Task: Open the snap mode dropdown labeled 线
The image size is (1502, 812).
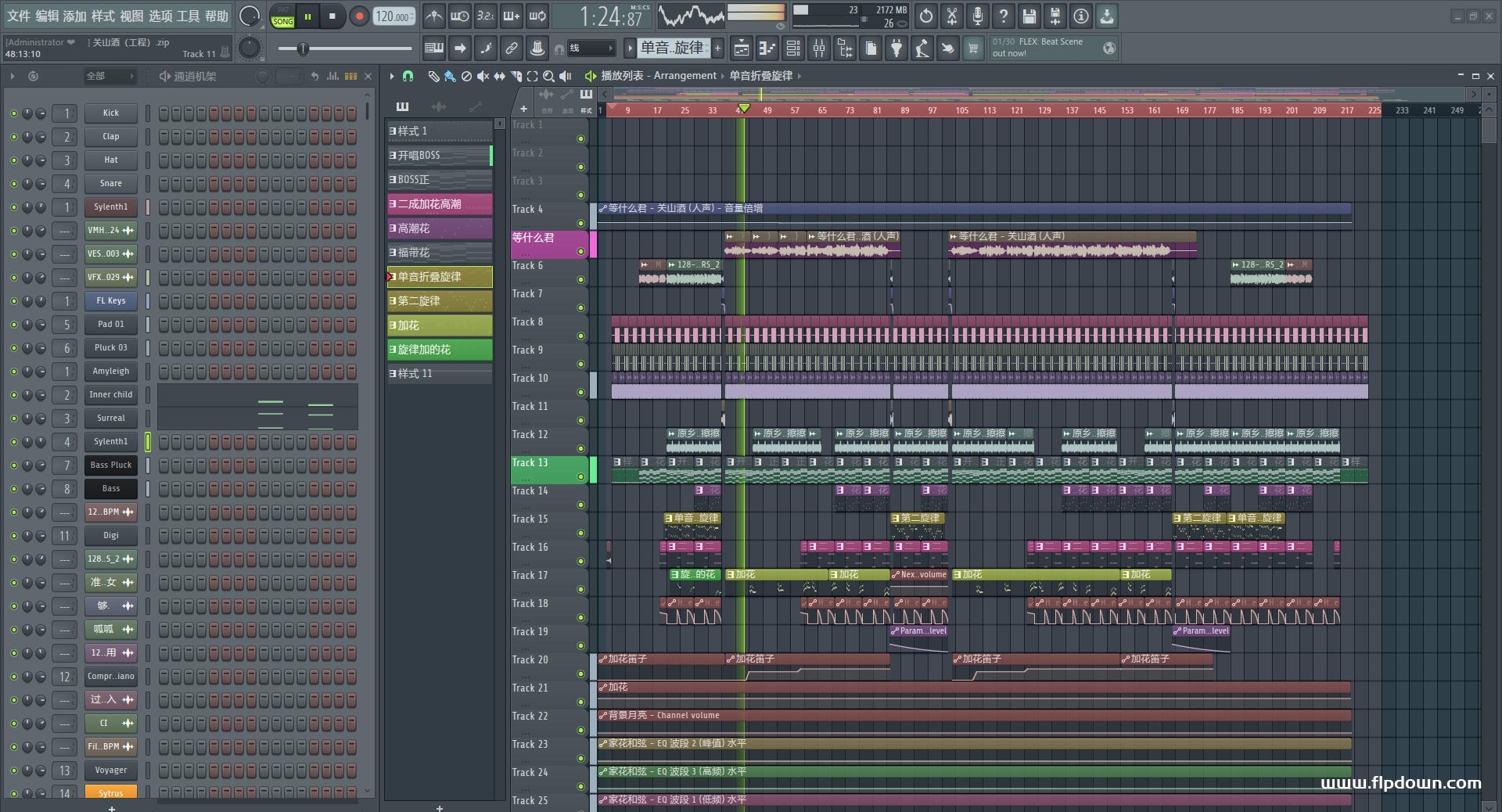Action: 591,49
